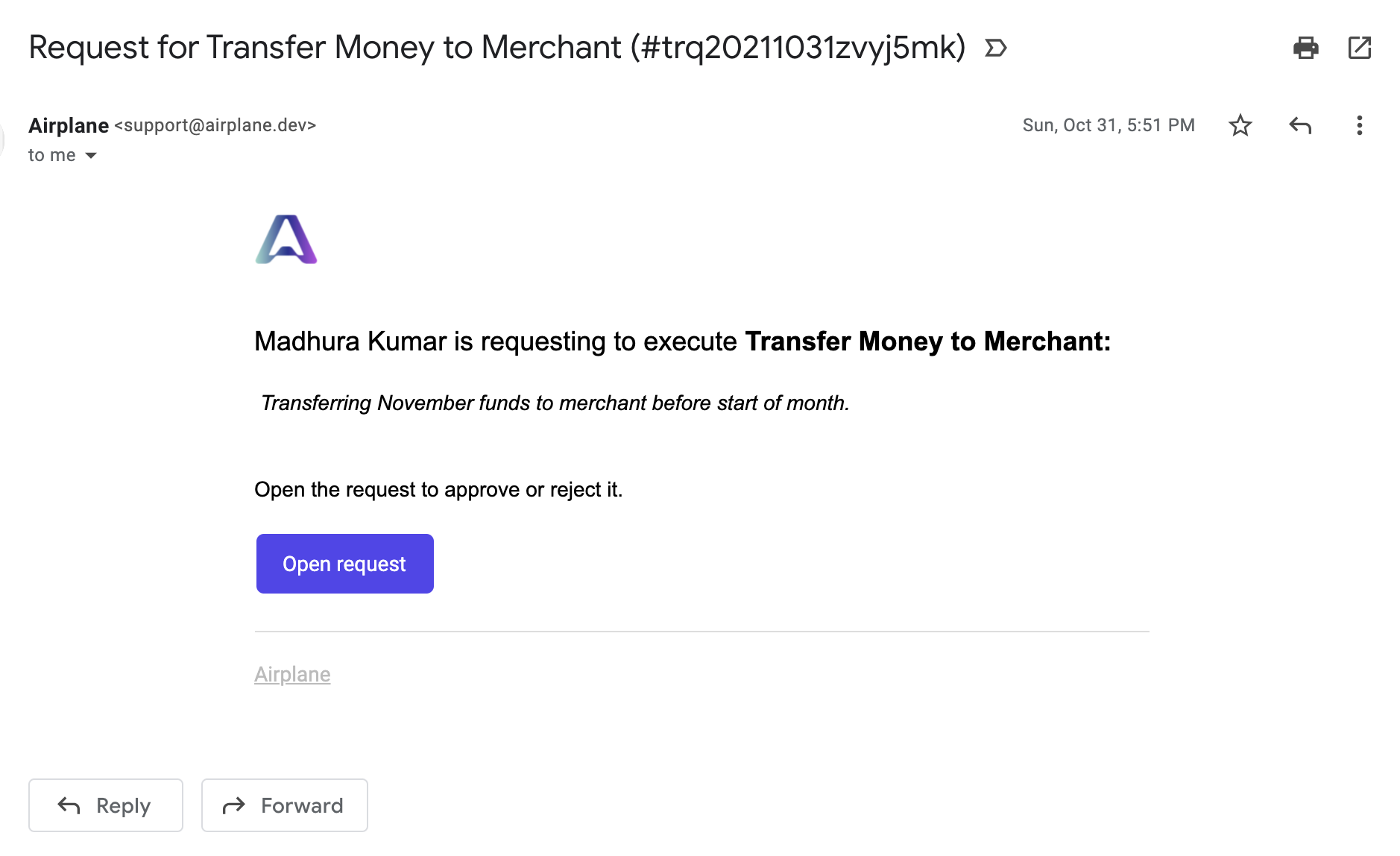This screenshot has height=856, width=1400.
Task: Expand recipient details with the "to me" arrow
Action: click(x=91, y=155)
